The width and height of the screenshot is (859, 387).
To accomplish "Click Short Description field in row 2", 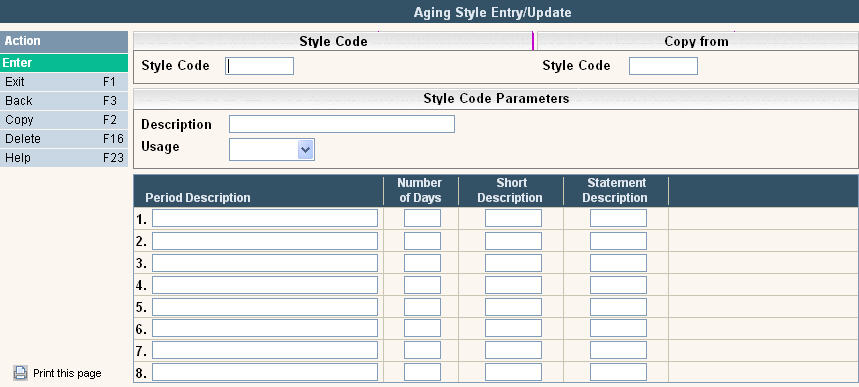I will point(513,241).
